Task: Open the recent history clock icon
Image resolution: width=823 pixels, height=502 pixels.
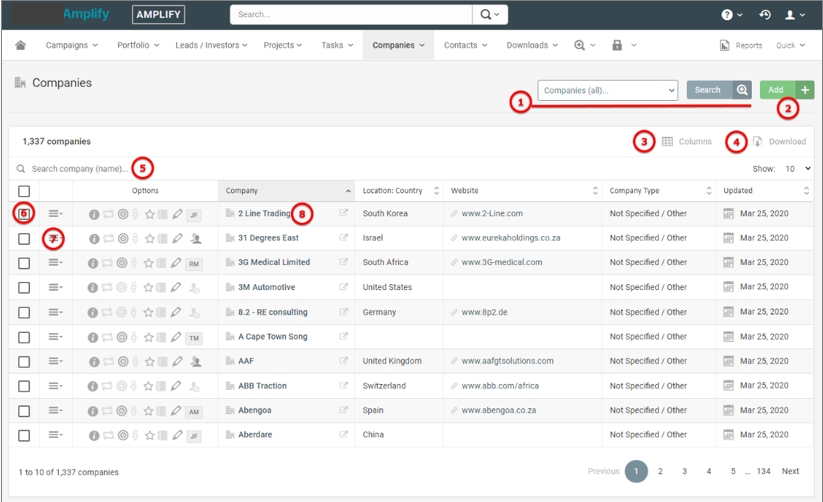Action: pyautogui.click(x=765, y=15)
